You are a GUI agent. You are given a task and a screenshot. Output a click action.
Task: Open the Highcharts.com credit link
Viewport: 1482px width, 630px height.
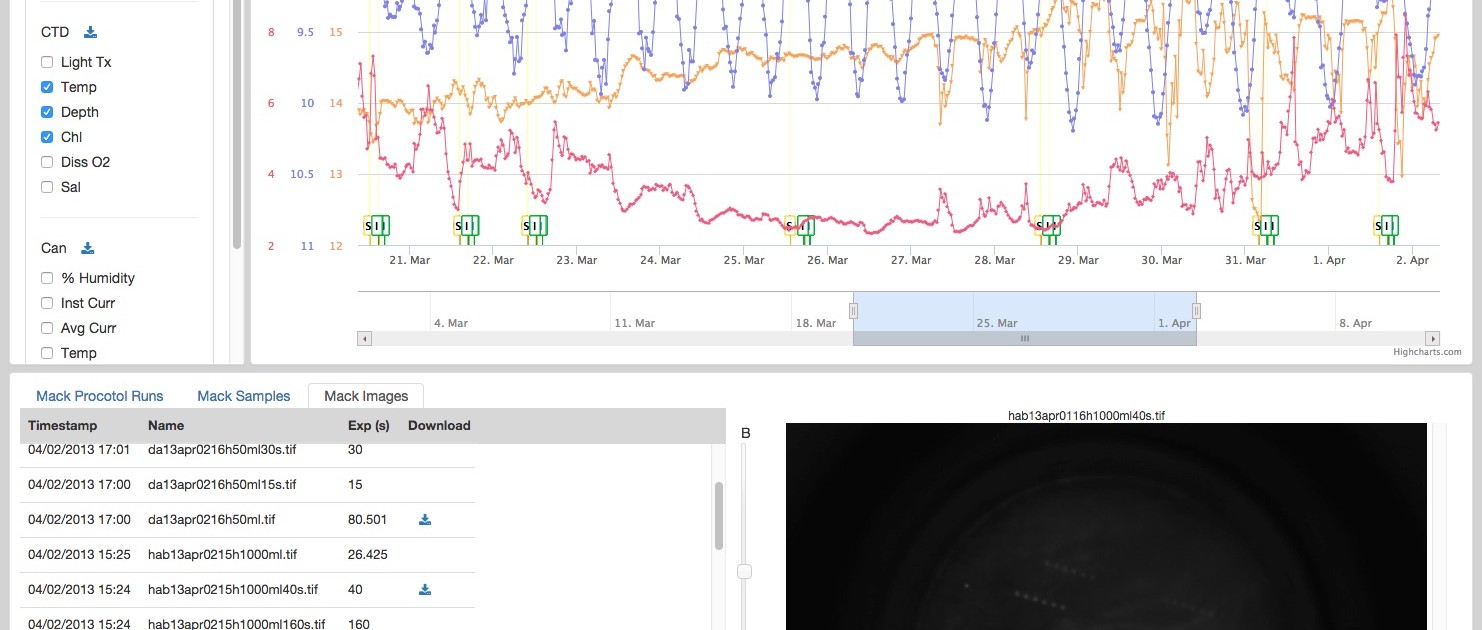pyautogui.click(x=1427, y=352)
